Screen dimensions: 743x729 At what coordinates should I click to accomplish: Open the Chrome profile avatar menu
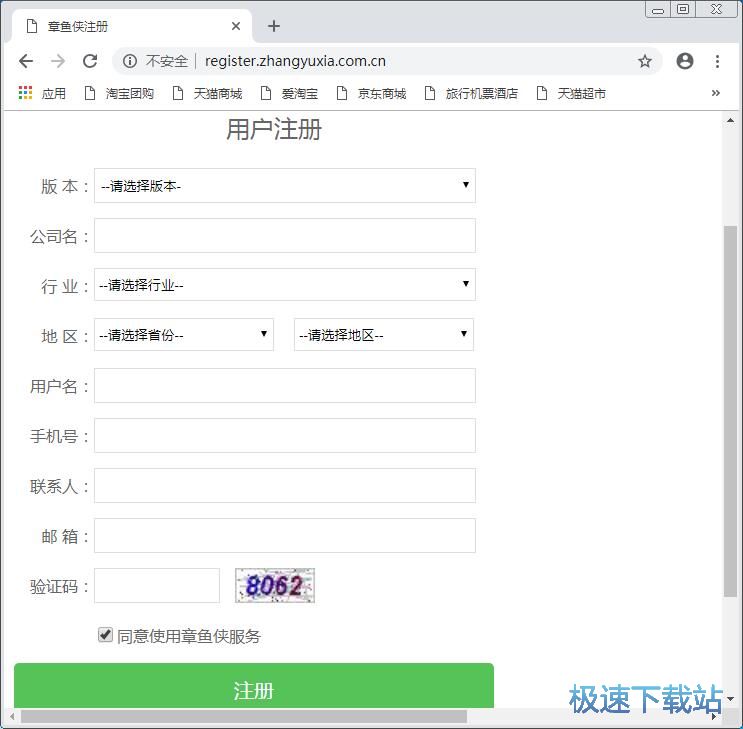click(685, 61)
